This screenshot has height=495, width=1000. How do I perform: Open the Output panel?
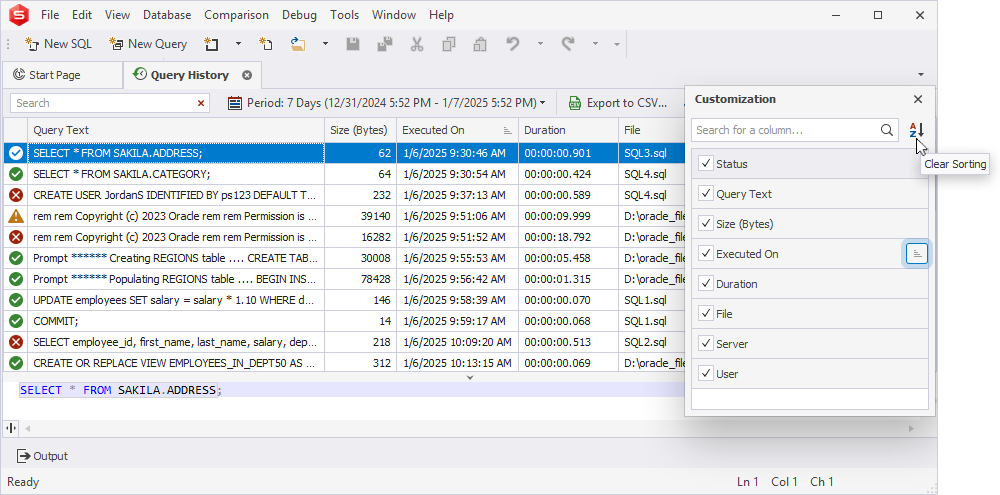tap(42, 456)
